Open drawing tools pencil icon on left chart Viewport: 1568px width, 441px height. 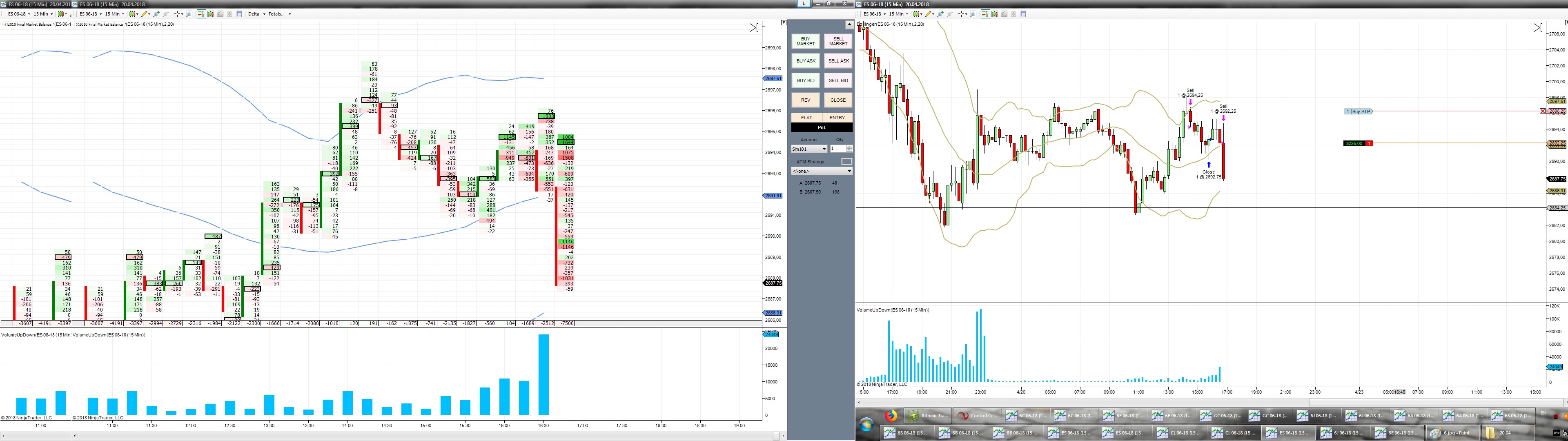(144, 14)
